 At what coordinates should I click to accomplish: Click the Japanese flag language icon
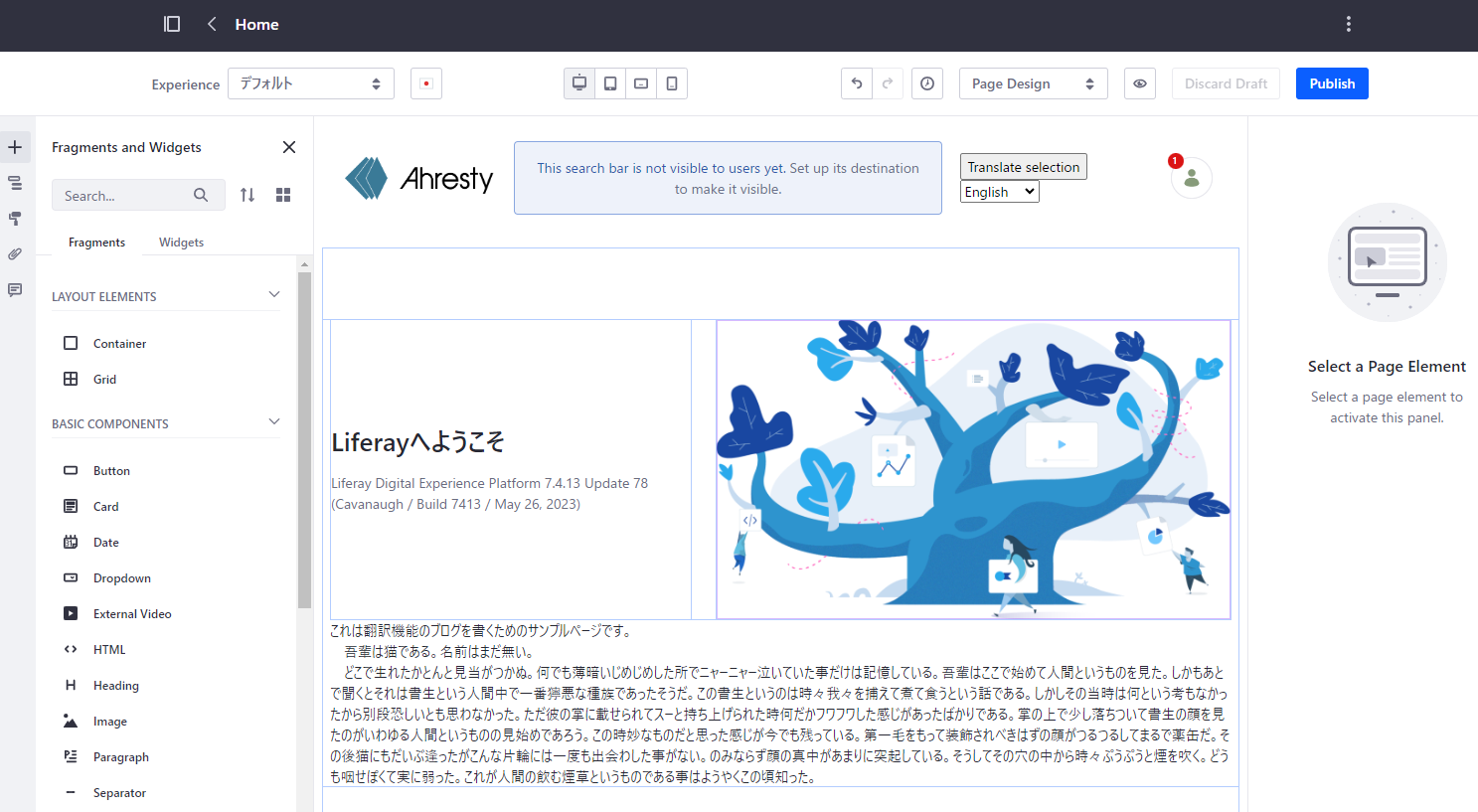pyautogui.click(x=426, y=83)
